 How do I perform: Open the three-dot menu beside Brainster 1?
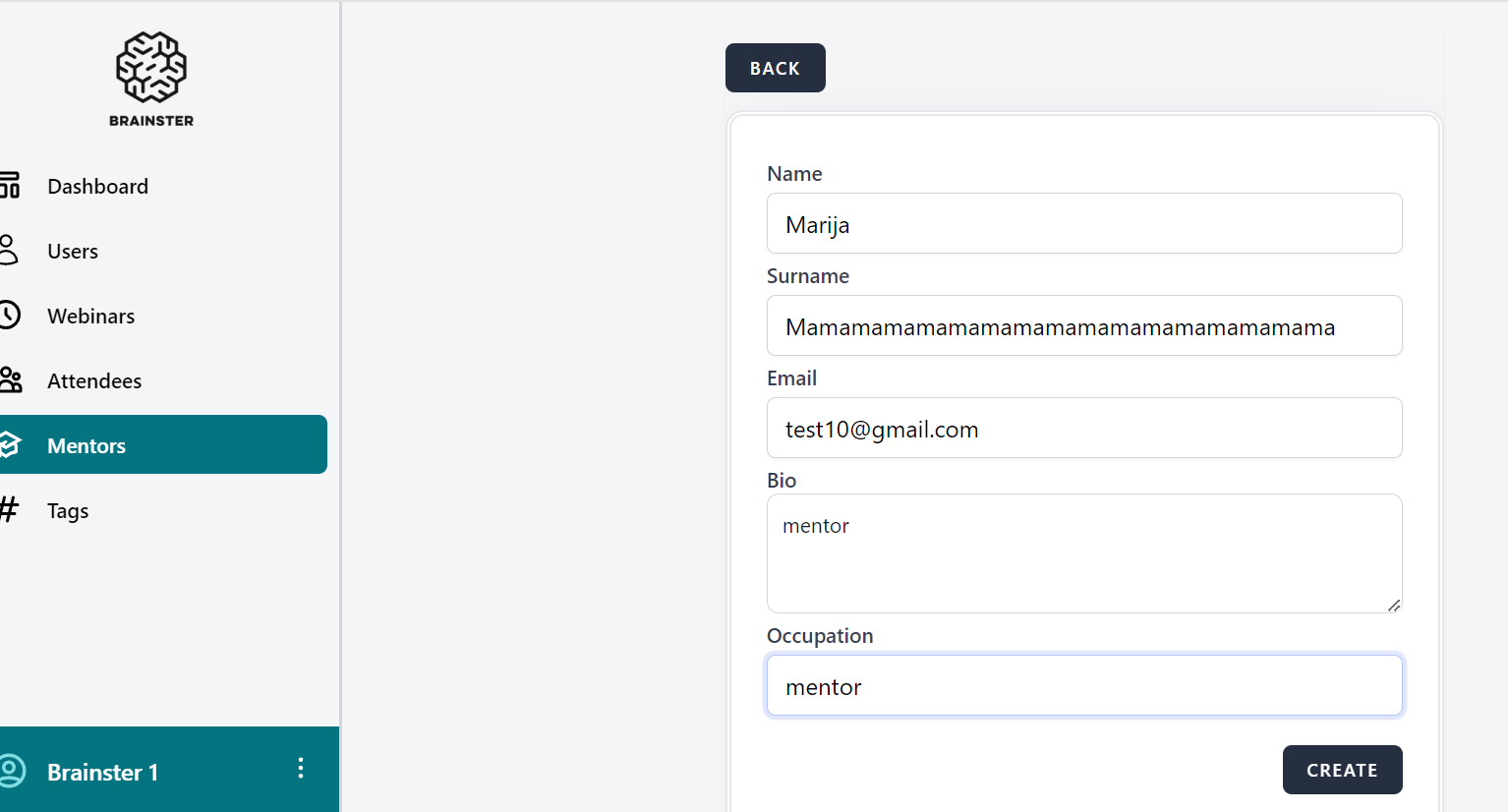pyautogui.click(x=301, y=769)
